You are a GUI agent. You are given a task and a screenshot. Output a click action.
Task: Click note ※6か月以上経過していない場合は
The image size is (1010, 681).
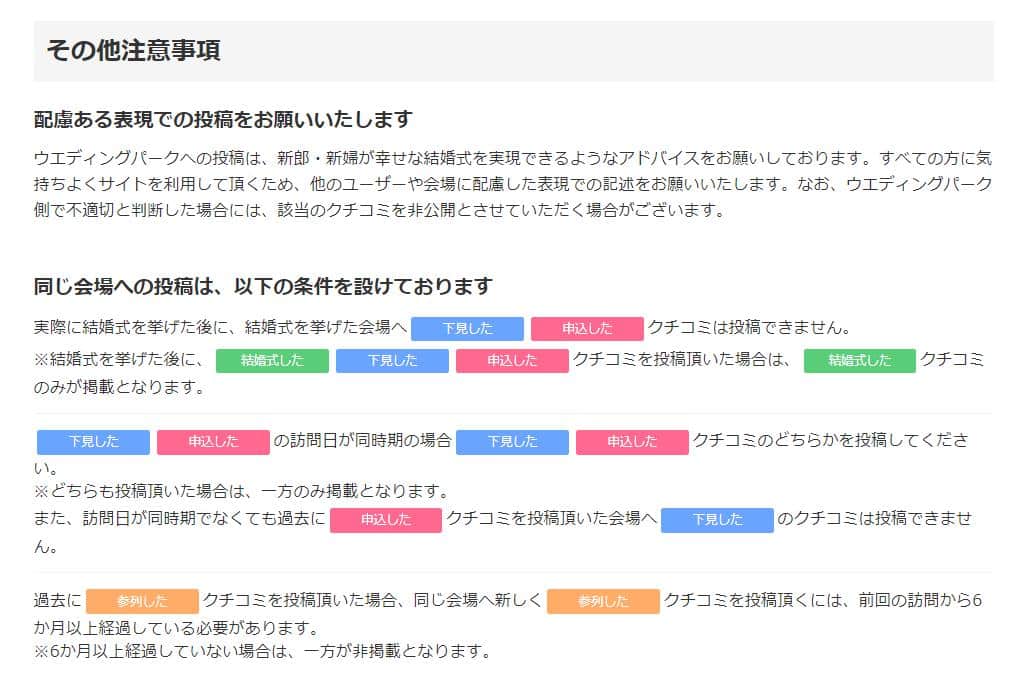[x=262, y=651]
